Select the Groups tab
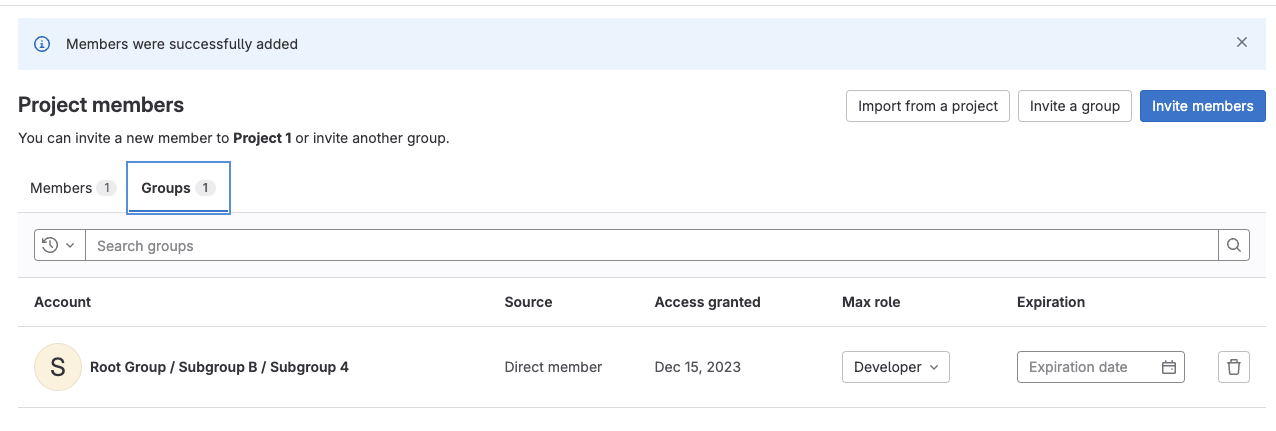 tap(166, 188)
